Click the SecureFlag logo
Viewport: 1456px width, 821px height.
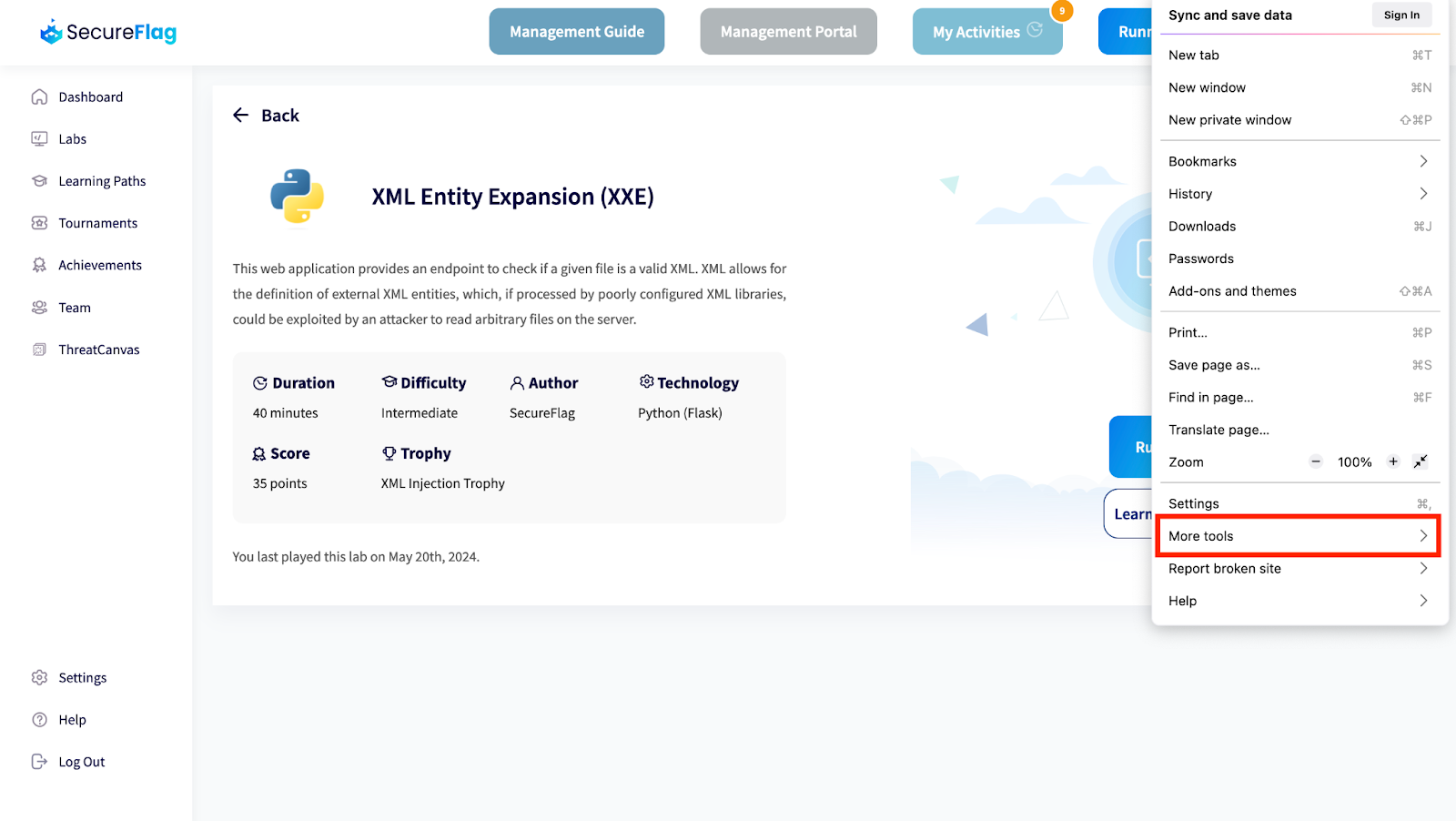(108, 32)
